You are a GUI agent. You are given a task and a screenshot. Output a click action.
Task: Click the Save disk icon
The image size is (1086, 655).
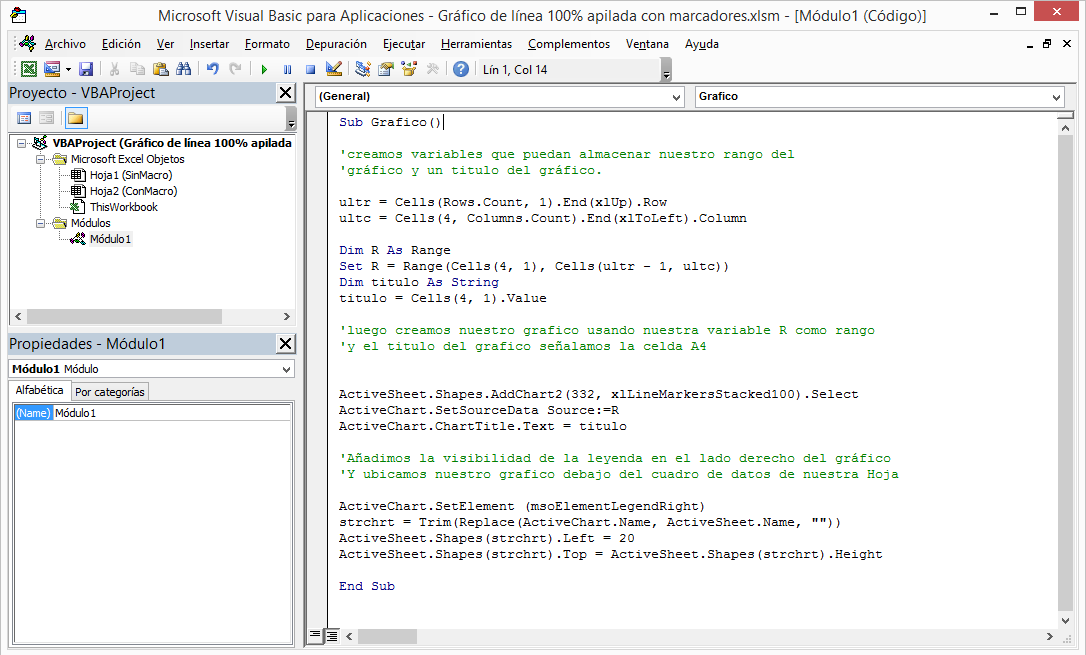coord(86,69)
